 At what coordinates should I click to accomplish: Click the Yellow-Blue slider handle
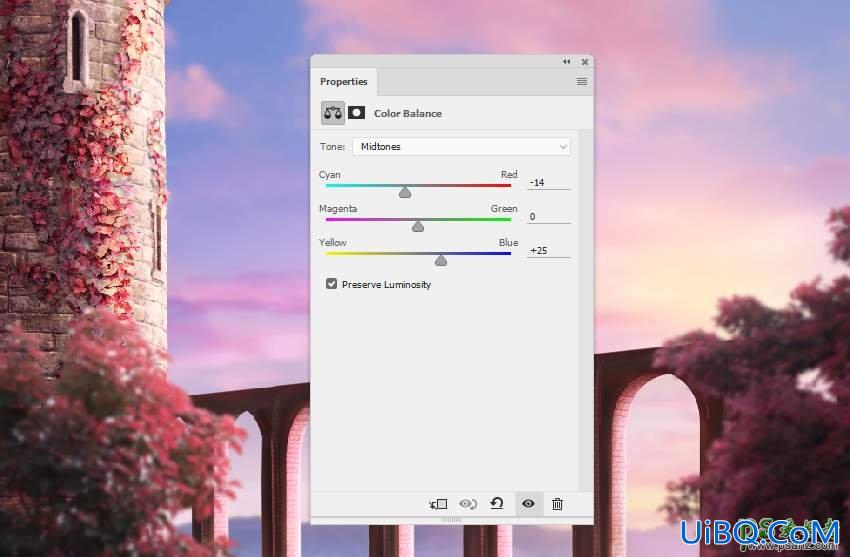click(441, 261)
